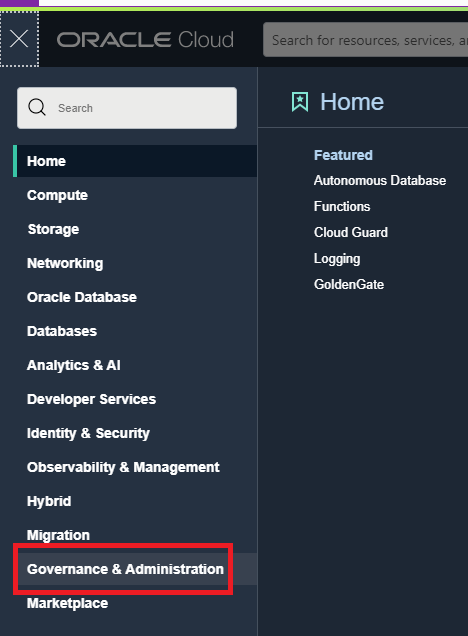468x636 pixels.
Task: Select Home in the navigation menu
Action: coord(135,161)
